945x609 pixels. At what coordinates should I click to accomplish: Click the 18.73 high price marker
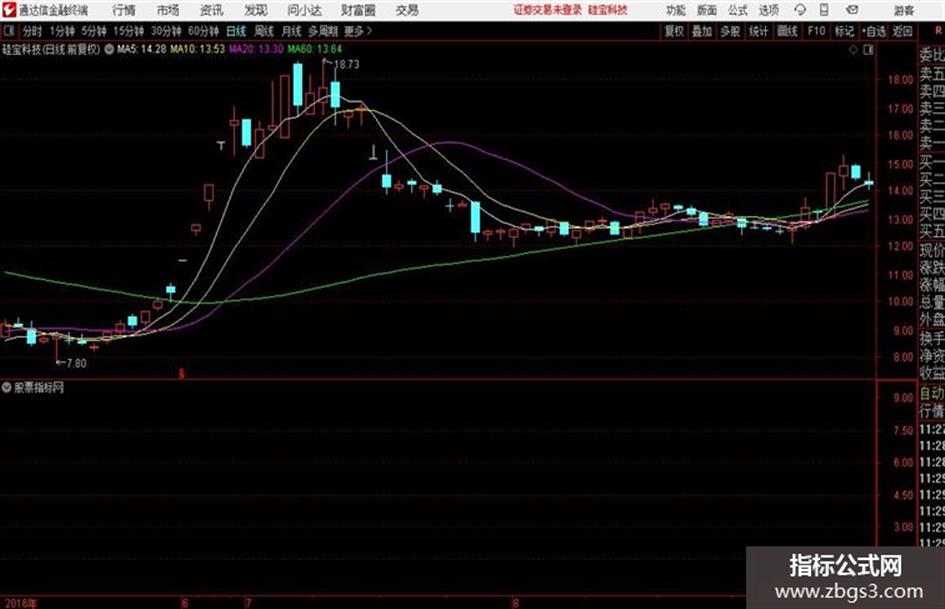pyautogui.click(x=347, y=64)
